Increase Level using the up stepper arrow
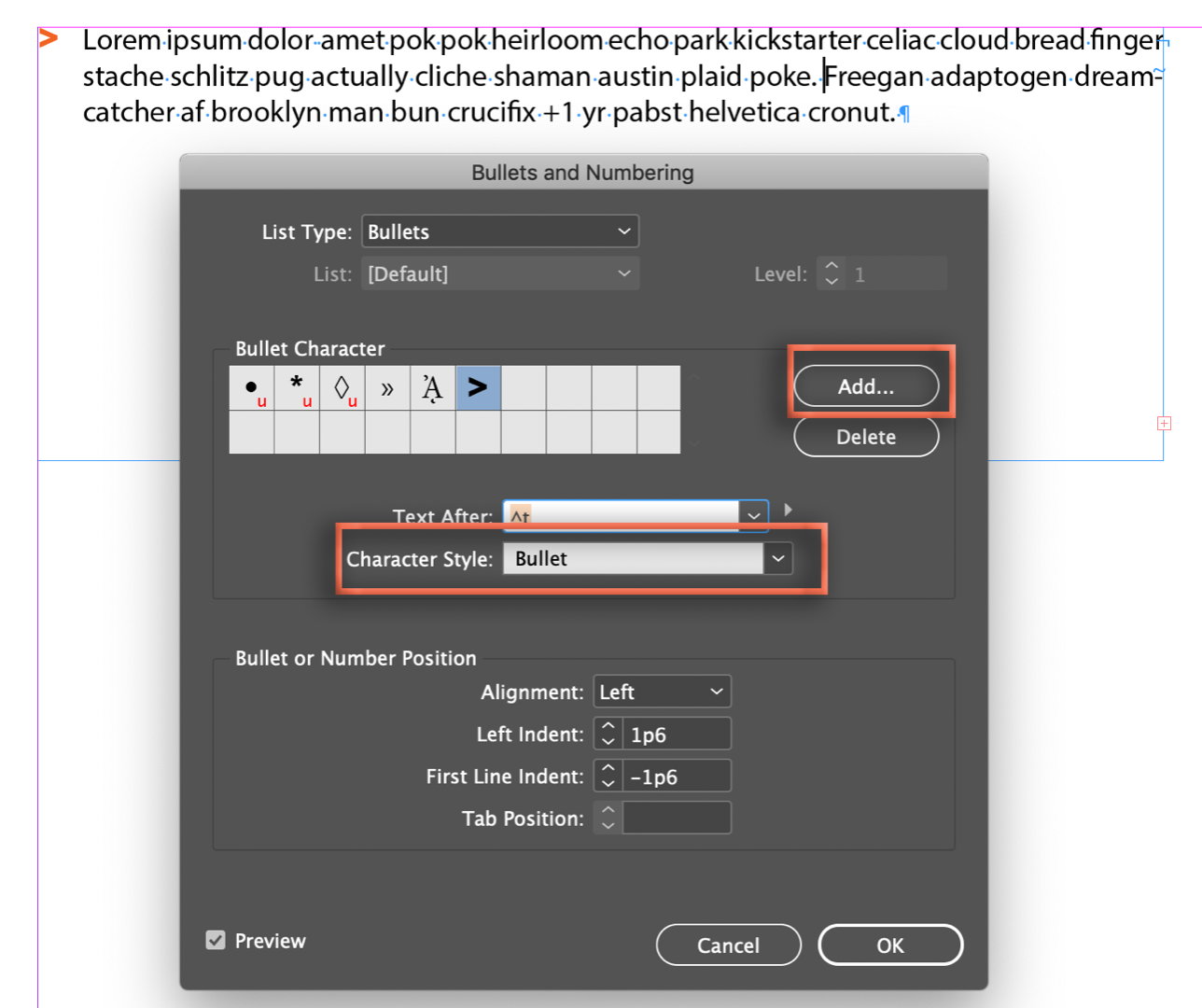The width and height of the screenshot is (1202, 1008). tap(831, 267)
